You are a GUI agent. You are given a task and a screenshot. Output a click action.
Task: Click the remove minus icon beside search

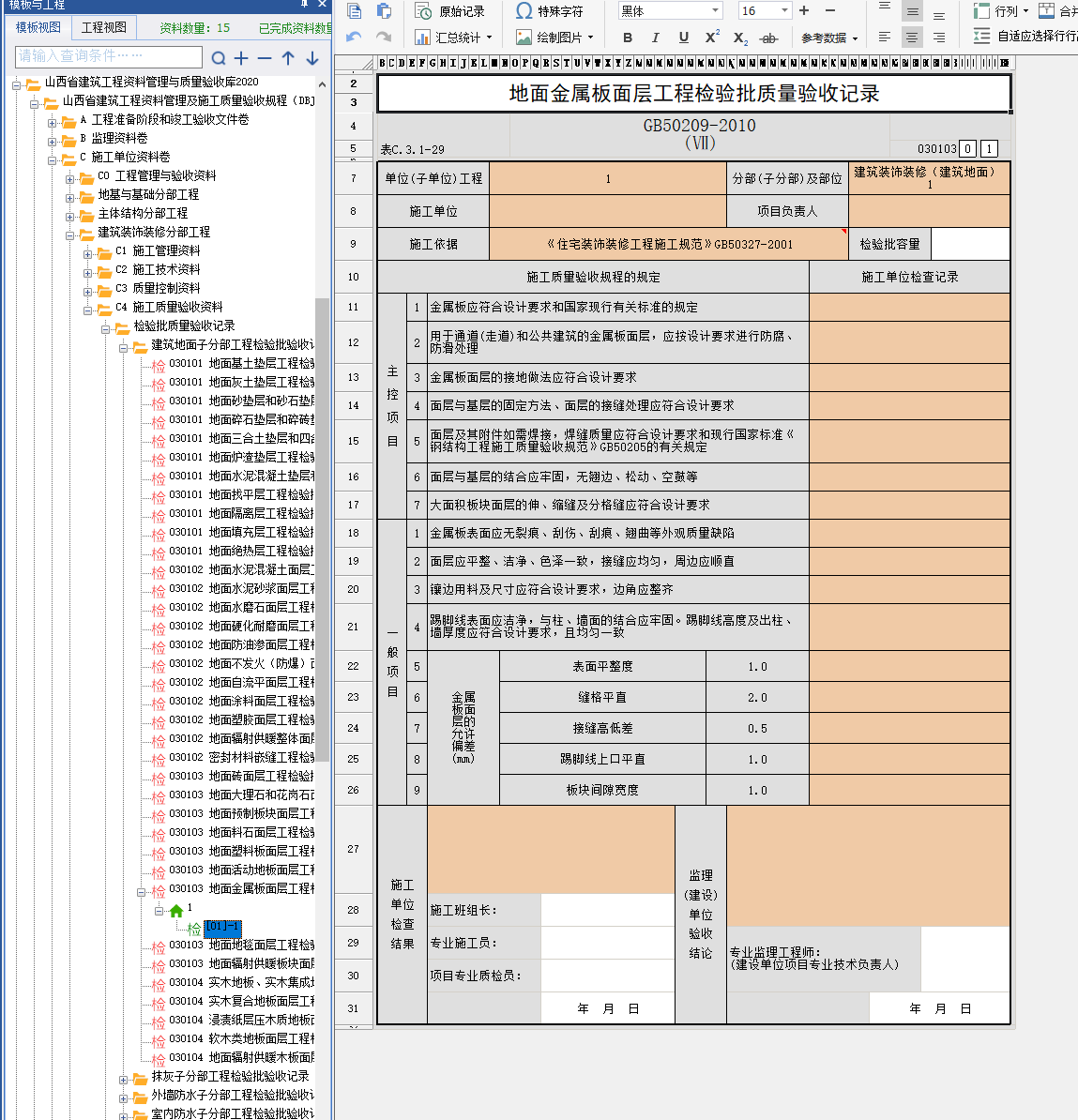click(x=265, y=58)
